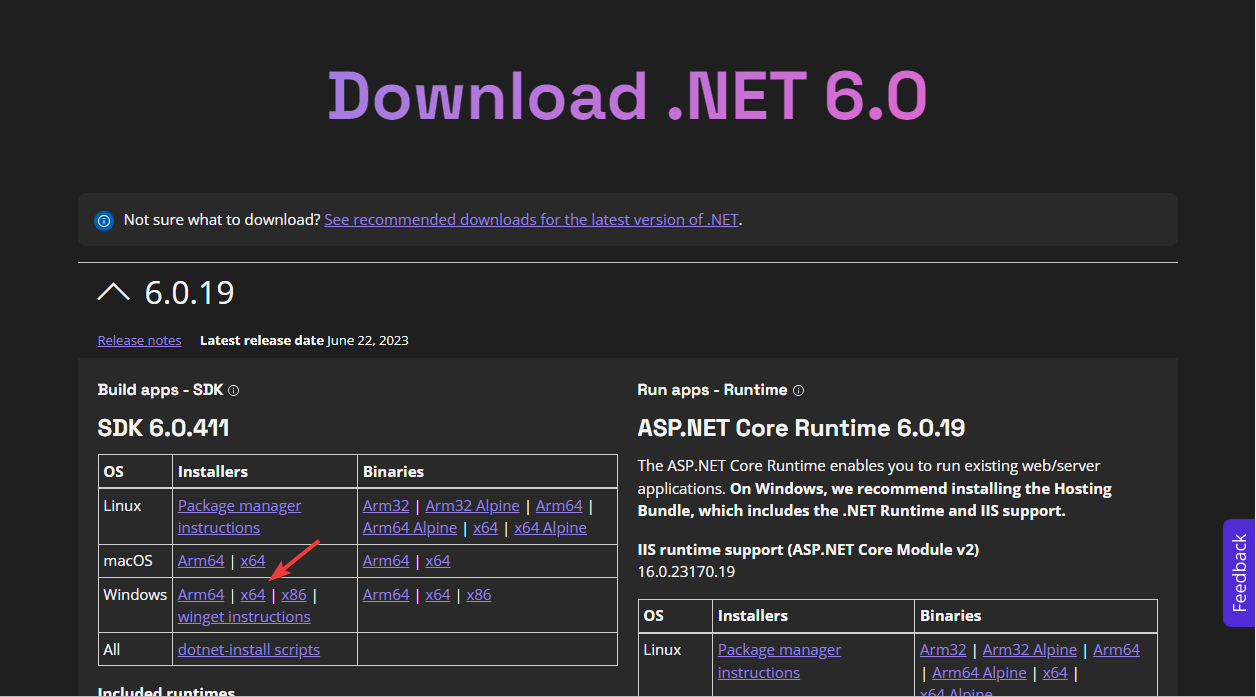Open the dotnet-install scripts link
The height and width of the screenshot is (697, 1256).
tap(249, 650)
